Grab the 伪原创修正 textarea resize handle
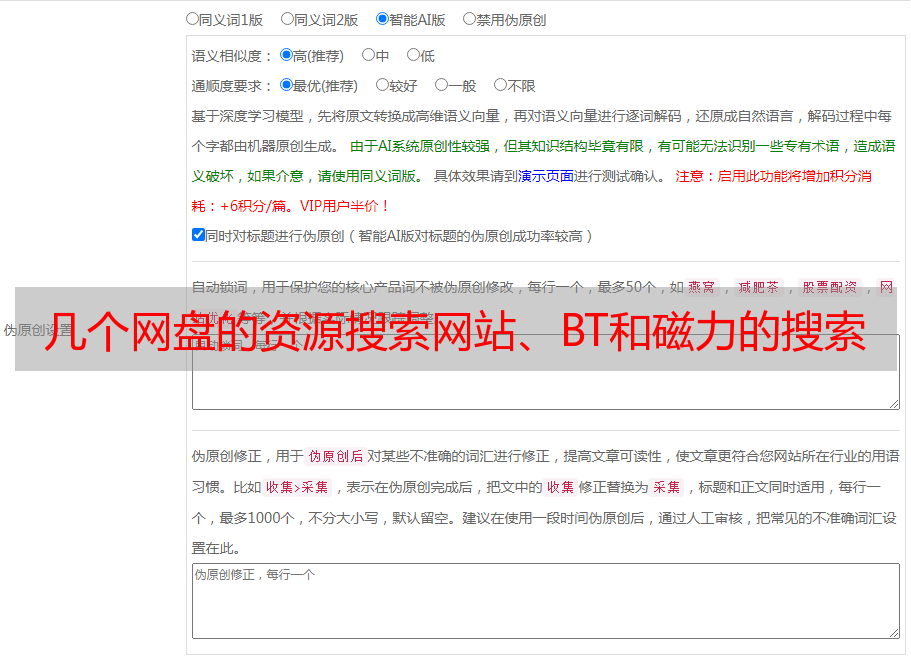The width and height of the screenshot is (911, 658). click(894, 633)
